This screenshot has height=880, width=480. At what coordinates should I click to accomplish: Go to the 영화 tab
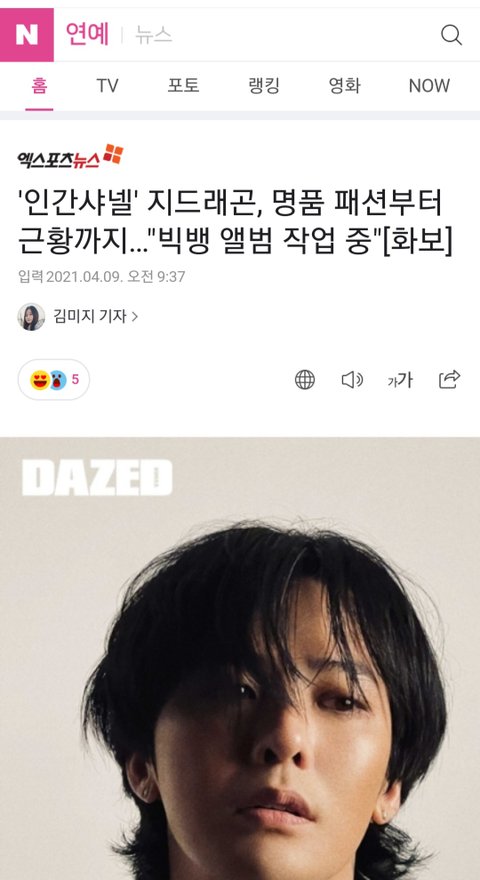click(344, 86)
